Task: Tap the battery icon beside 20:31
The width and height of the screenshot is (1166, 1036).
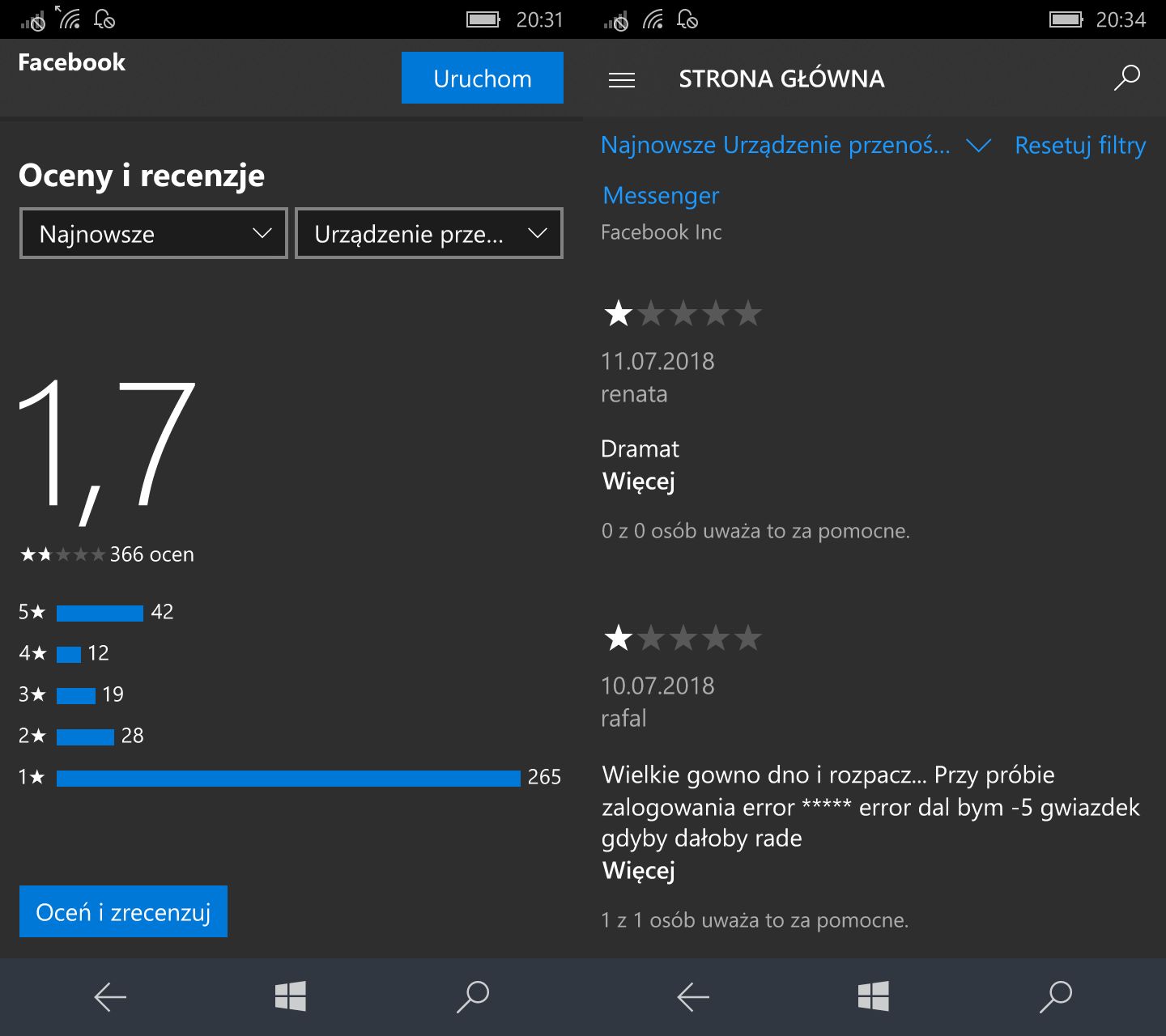Action: pyautogui.click(x=483, y=19)
